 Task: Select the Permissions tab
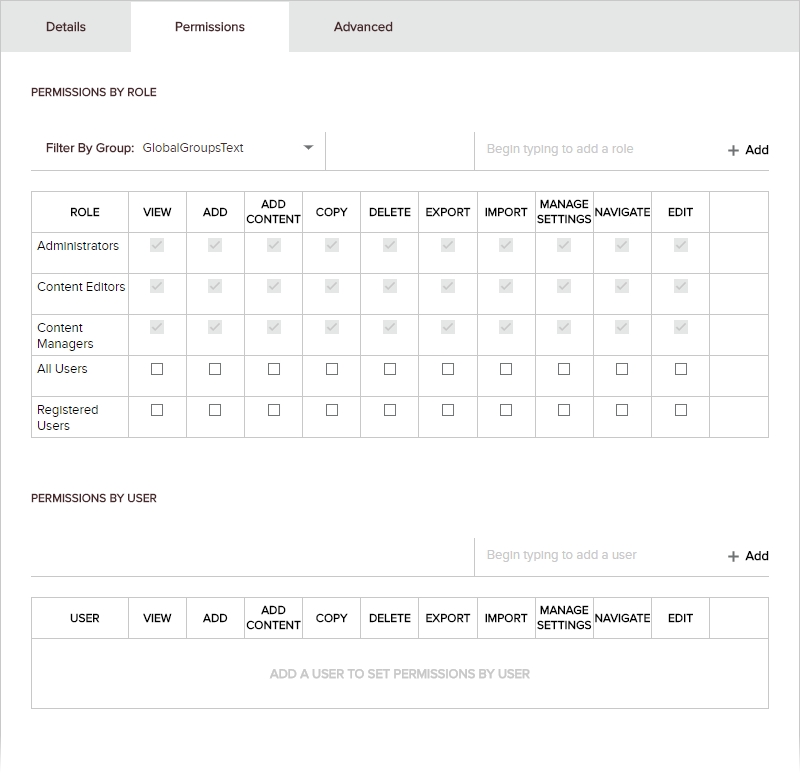(210, 27)
